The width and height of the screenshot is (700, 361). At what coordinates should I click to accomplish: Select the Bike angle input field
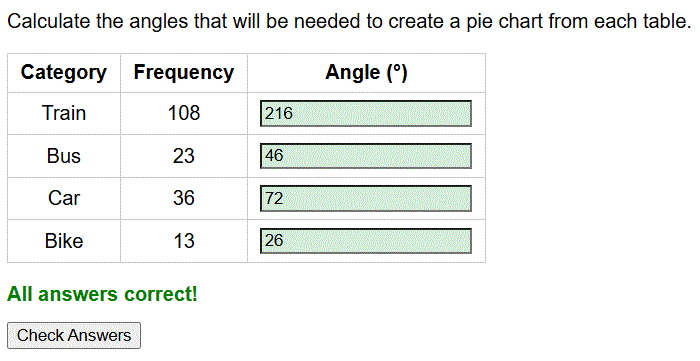pos(366,241)
